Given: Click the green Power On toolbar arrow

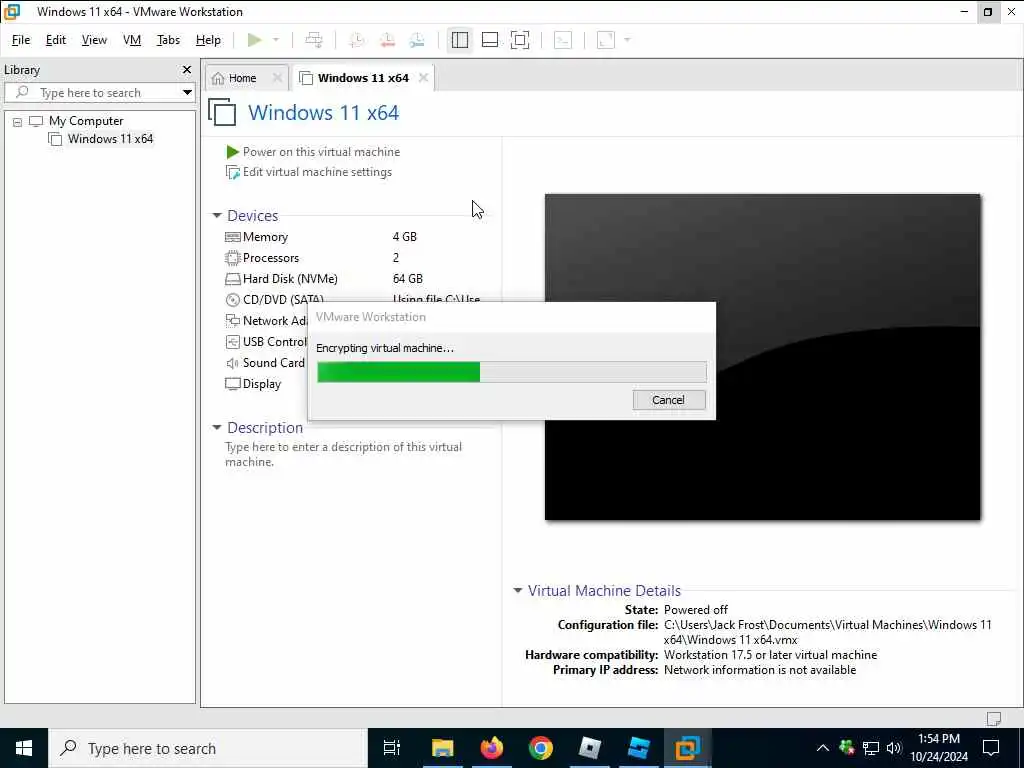Looking at the screenshot, I should (x=255, y=40).
